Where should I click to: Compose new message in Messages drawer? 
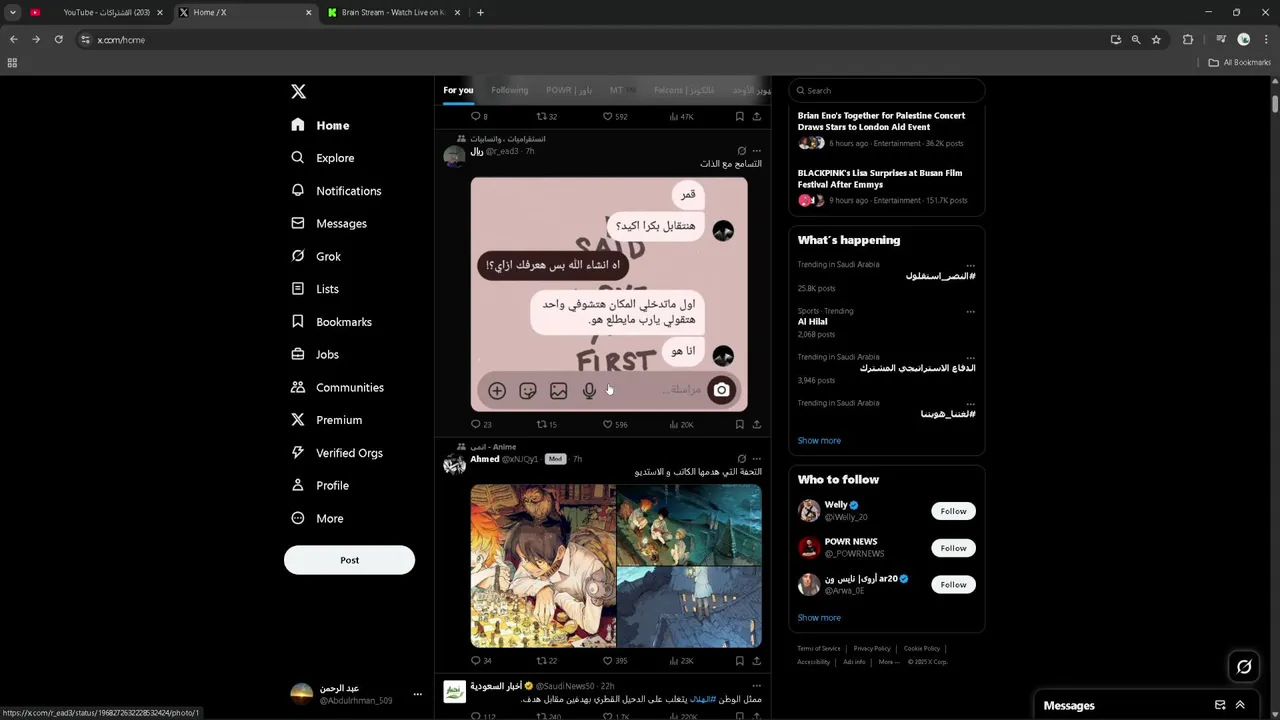[x=1220, y=705]
